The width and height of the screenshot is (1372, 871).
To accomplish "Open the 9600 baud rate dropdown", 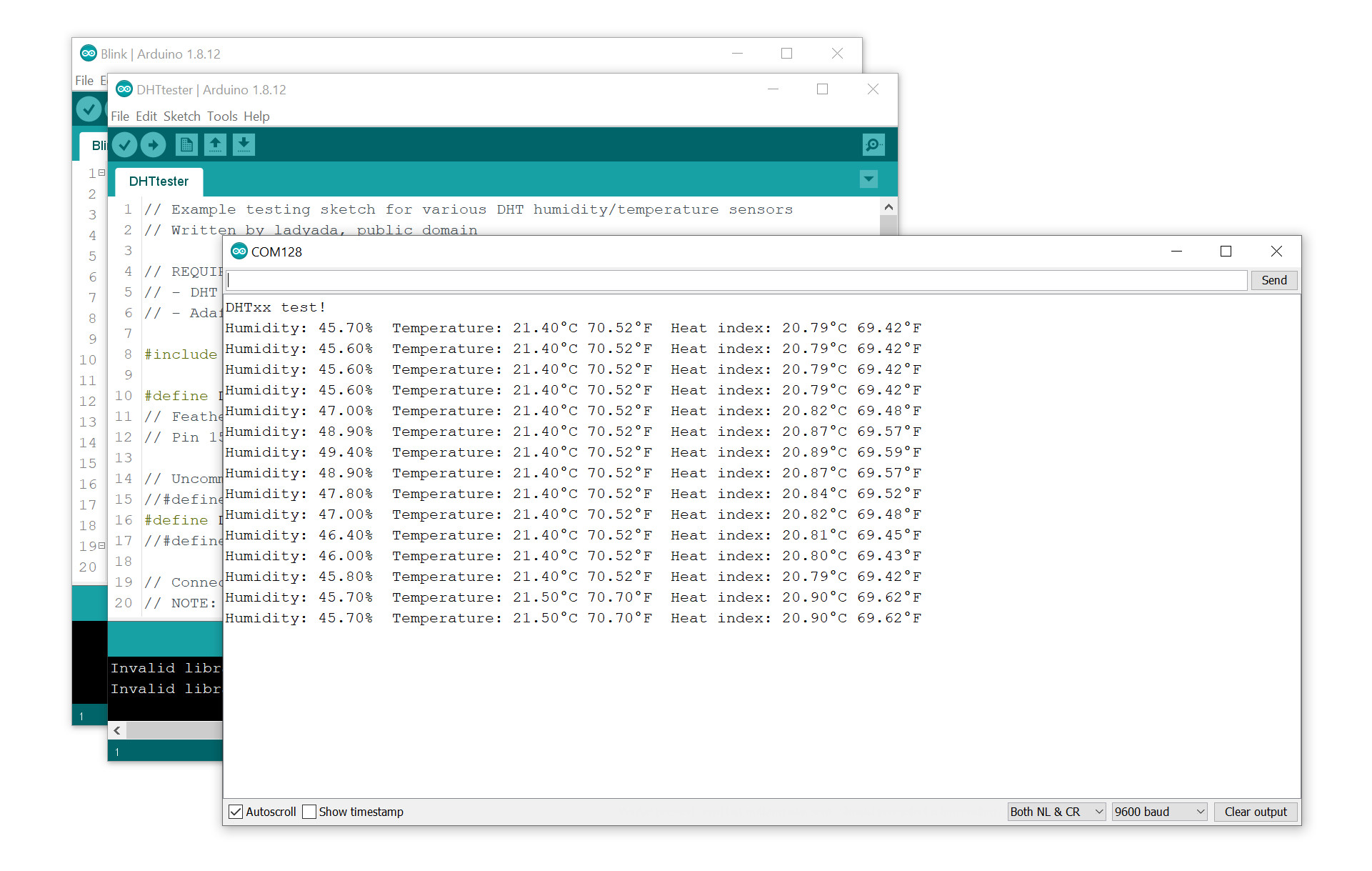I will point(1159,812).
